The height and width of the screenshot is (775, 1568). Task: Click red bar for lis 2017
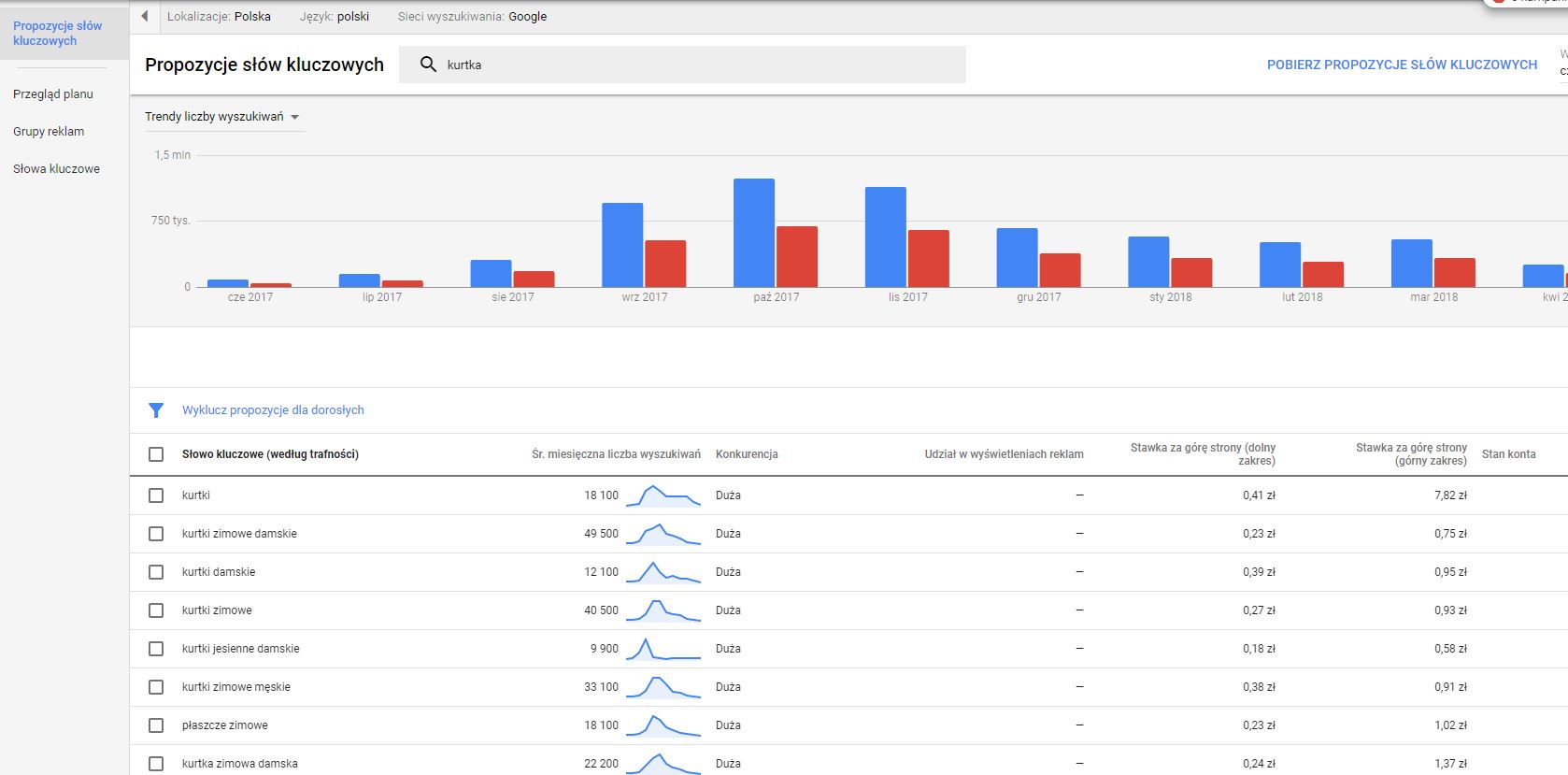point(929,259)
